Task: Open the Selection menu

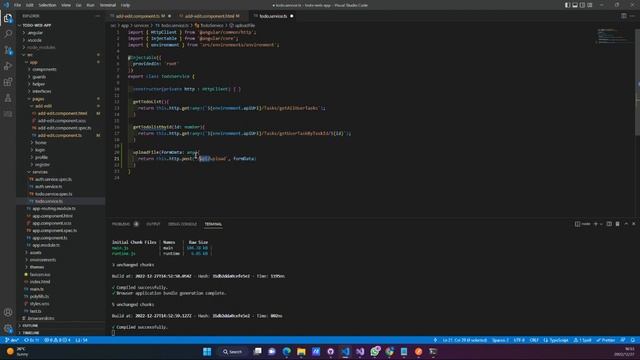Action: [x=47, y=5]
